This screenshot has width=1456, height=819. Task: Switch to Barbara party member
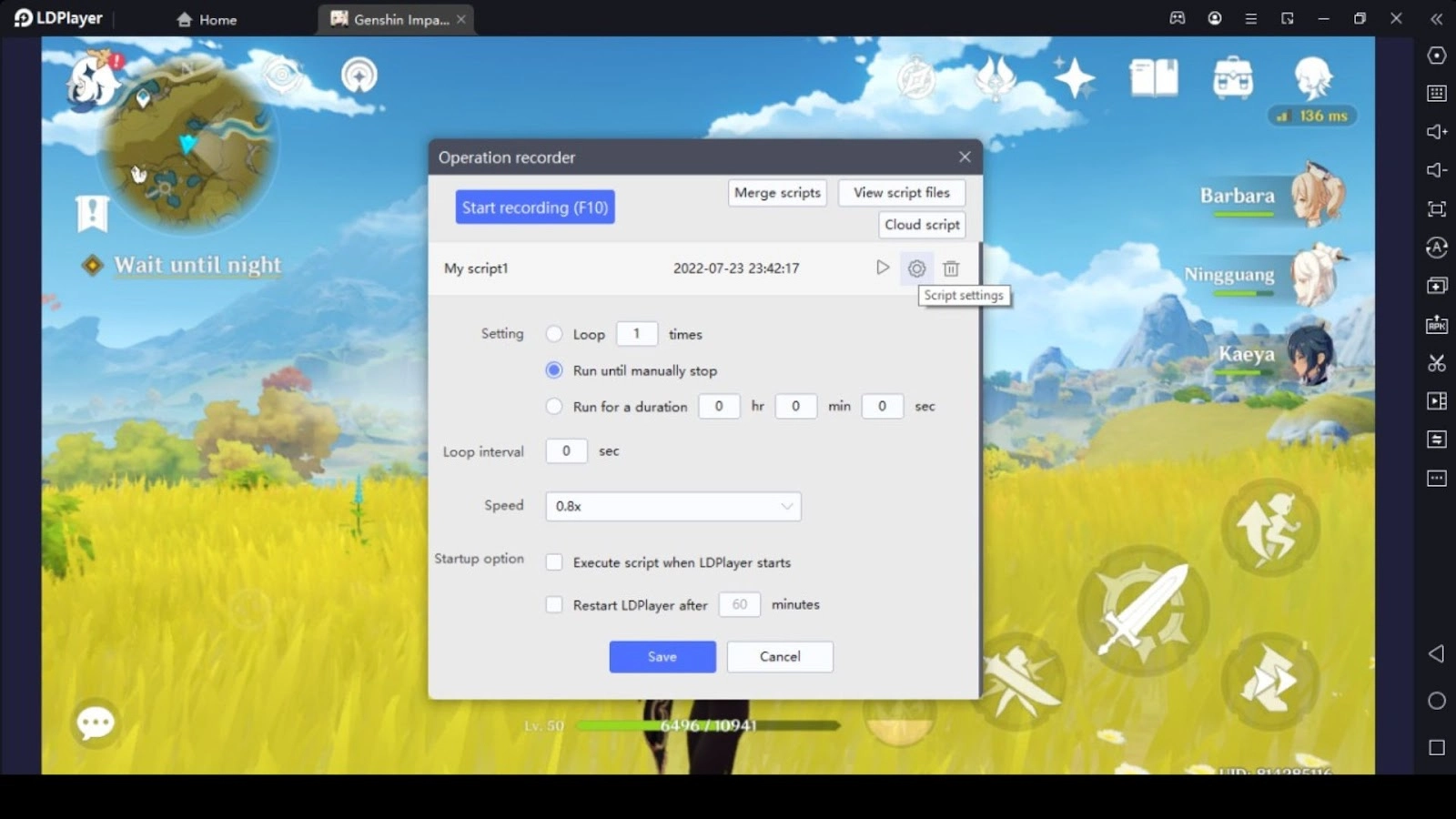click(1270, 197)
